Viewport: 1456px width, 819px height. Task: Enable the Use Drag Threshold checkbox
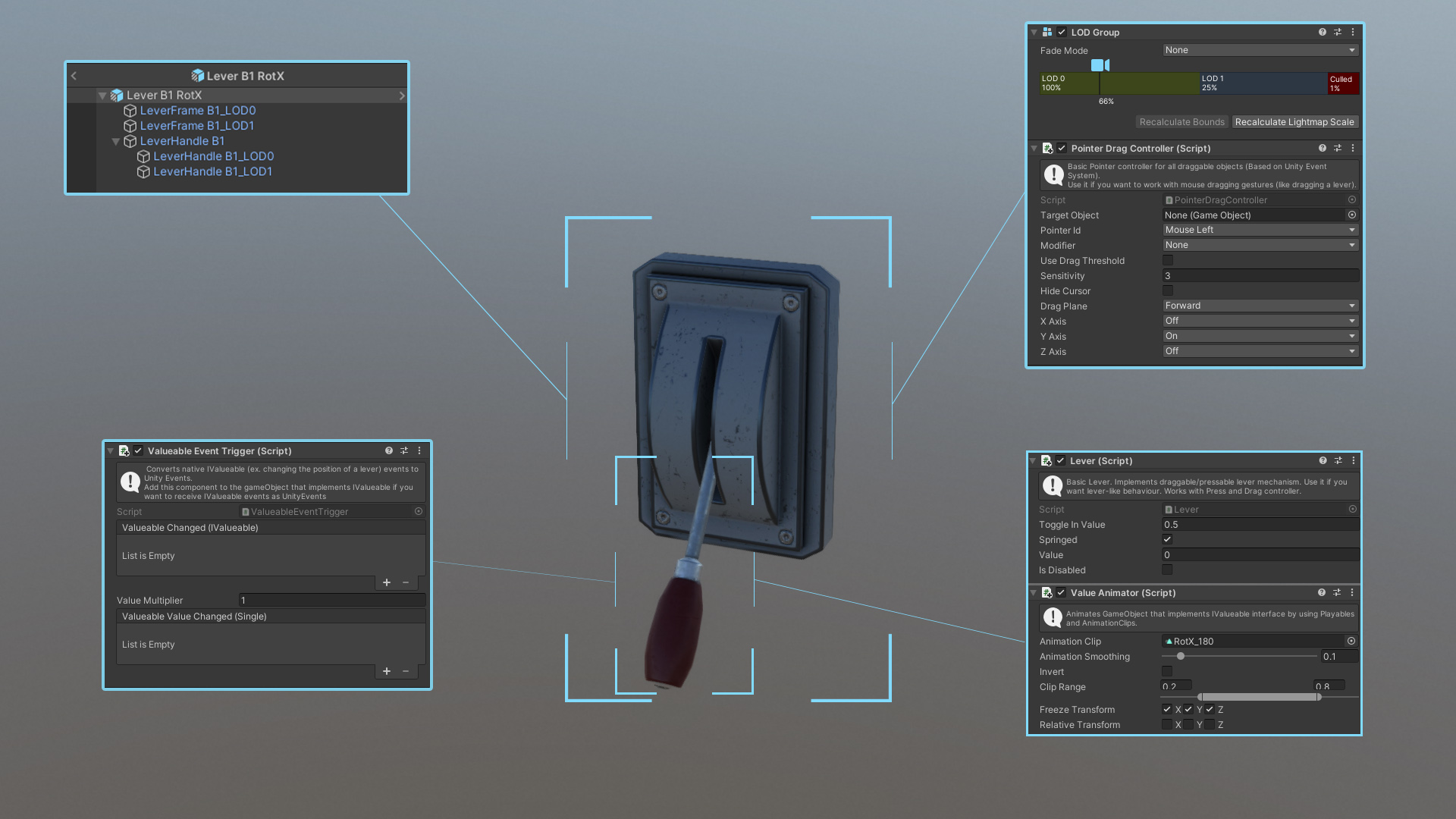pyautogui.click(x=1168, y=261)
